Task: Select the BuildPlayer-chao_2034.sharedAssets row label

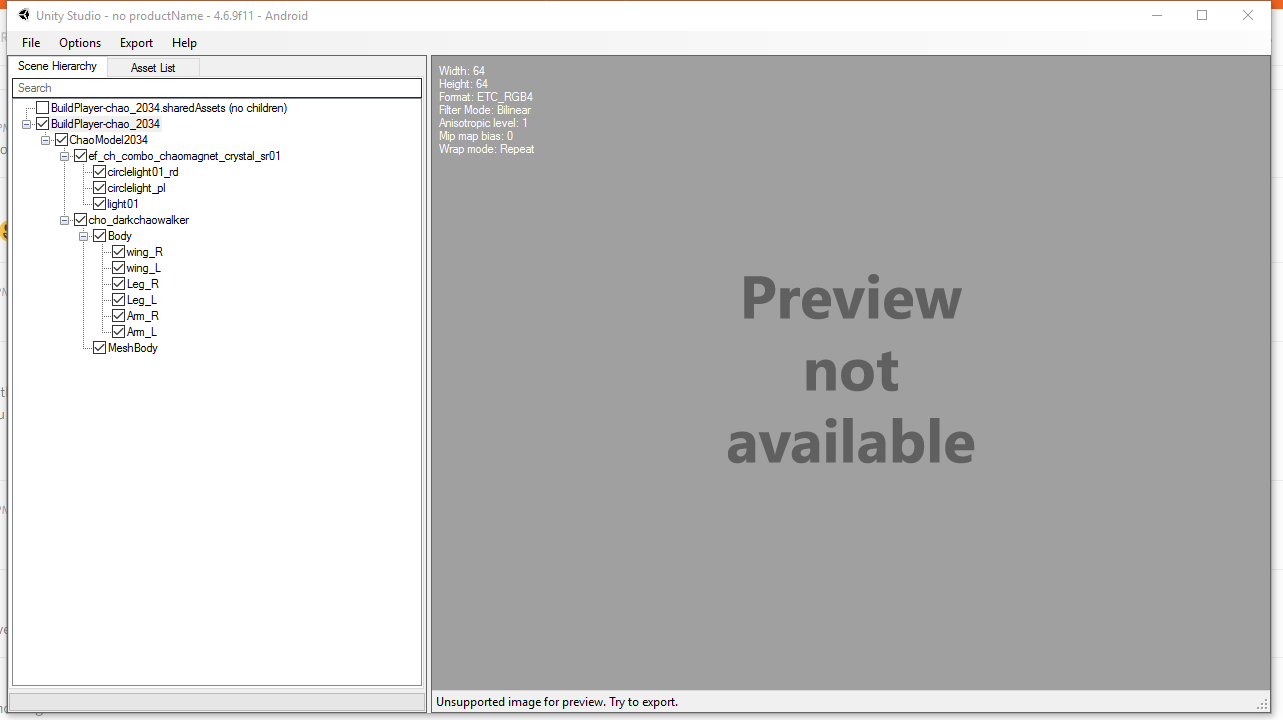Action: click(169, 108)
